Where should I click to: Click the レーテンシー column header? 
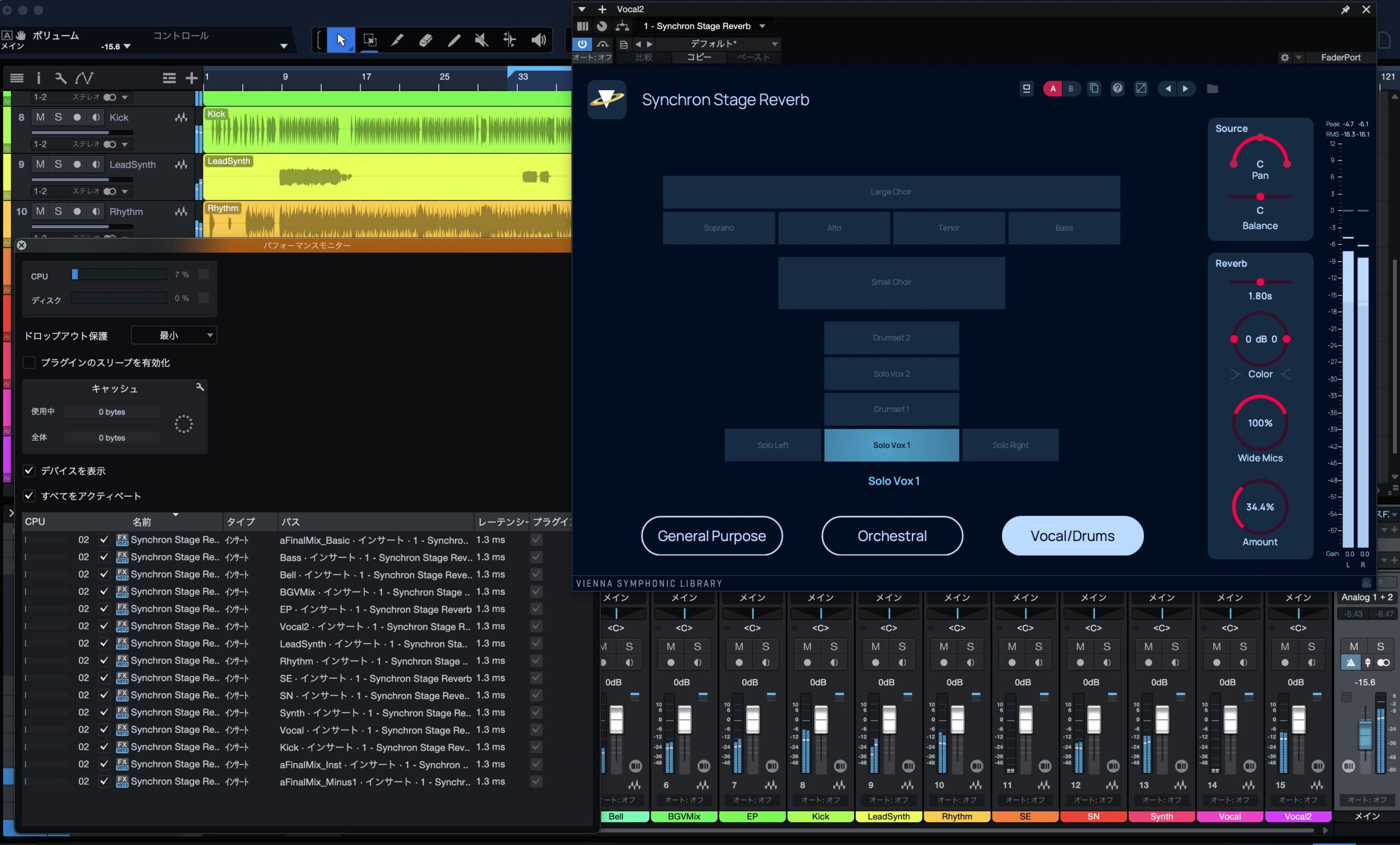click(x=502, y=522)
